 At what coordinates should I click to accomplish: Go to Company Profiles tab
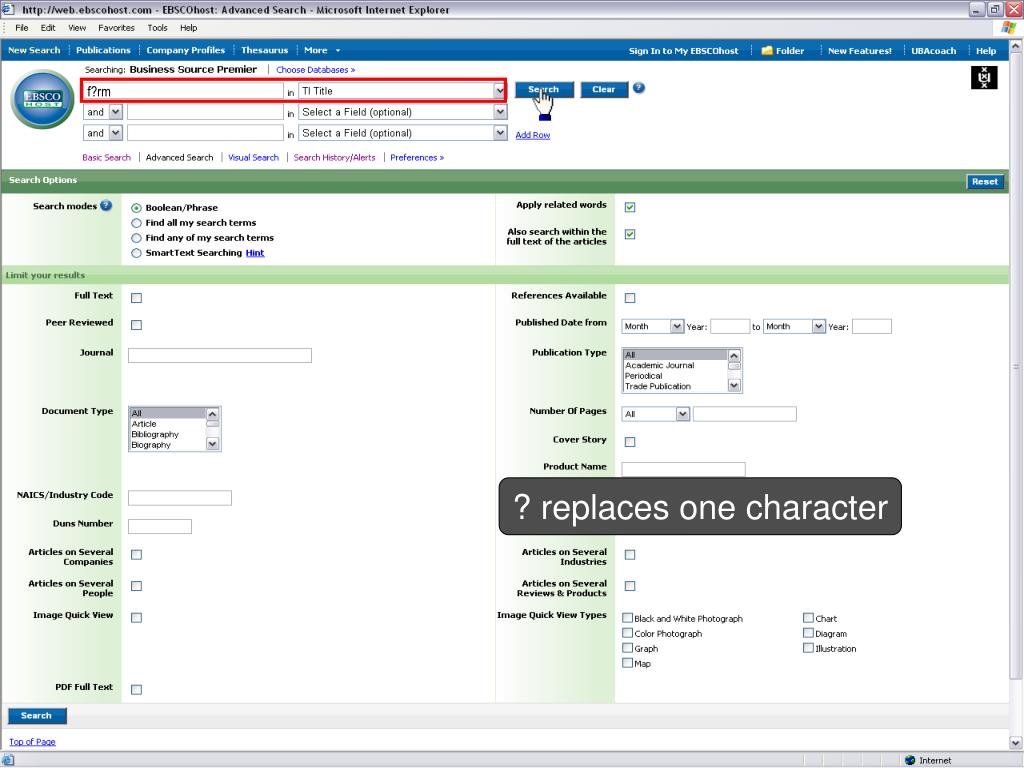[x=185, y=50]
